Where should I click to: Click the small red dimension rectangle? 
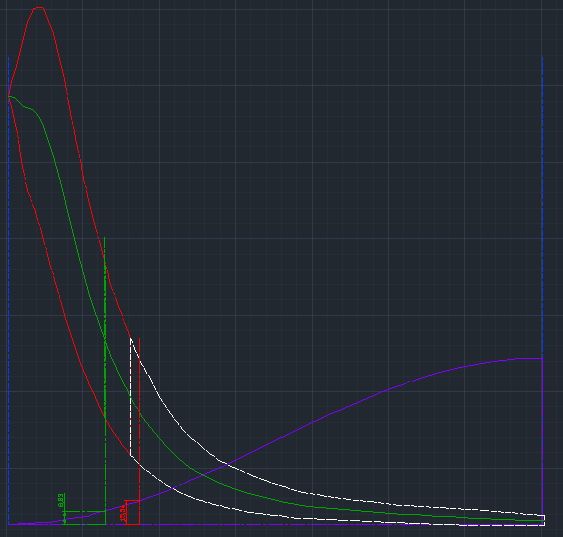click(132, 513)
